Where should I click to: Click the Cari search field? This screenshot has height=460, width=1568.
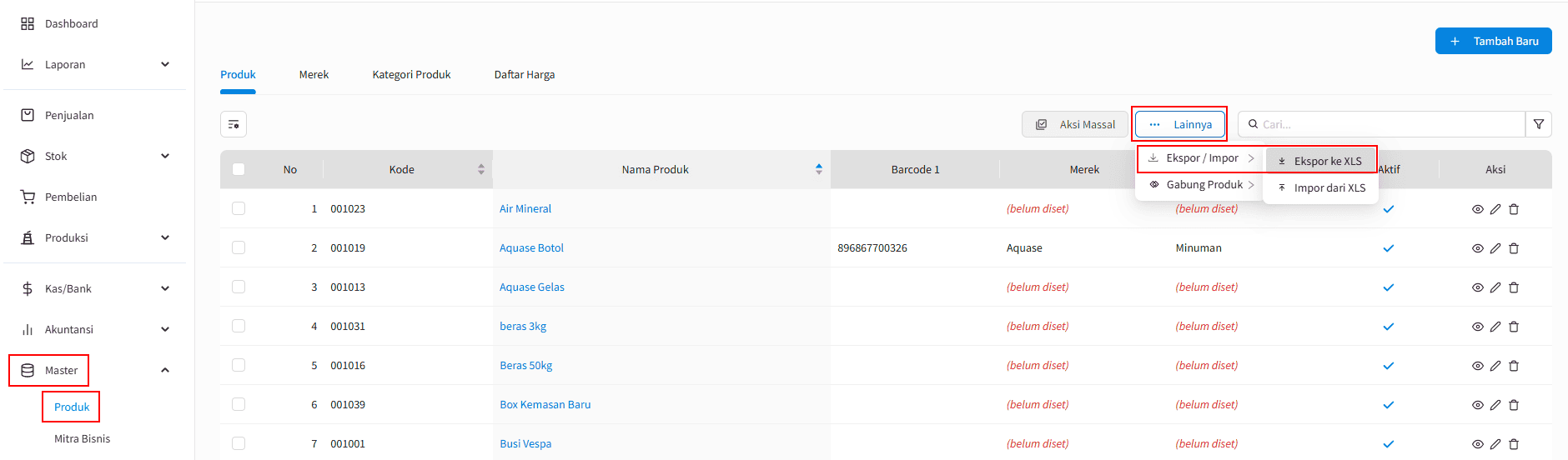click(1382, 124)
